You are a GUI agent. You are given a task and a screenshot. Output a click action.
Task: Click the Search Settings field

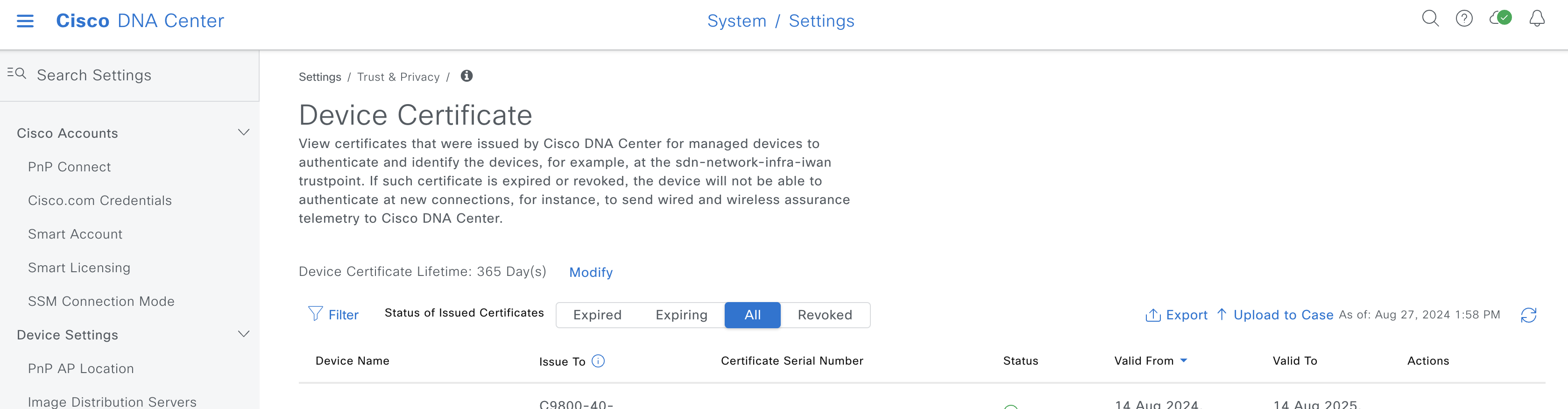pos(130,75)
